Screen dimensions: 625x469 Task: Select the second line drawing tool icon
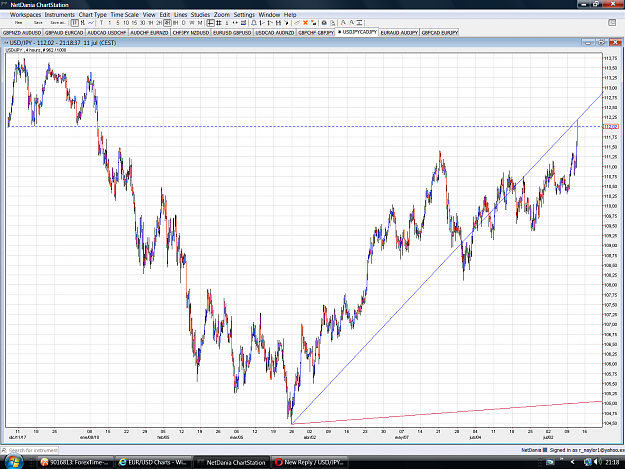[270, 23]
